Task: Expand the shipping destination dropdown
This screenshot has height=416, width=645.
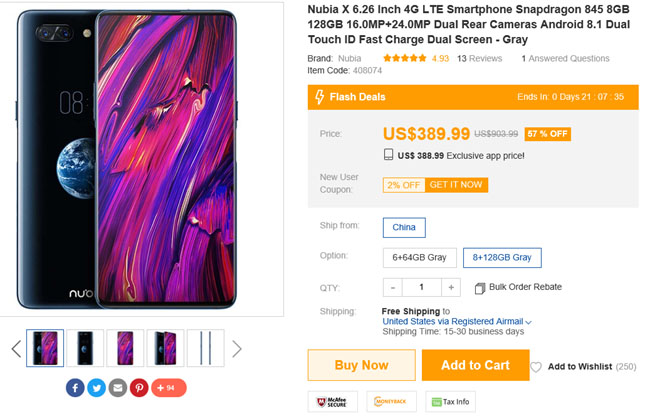Action: [x=529, y=322]
